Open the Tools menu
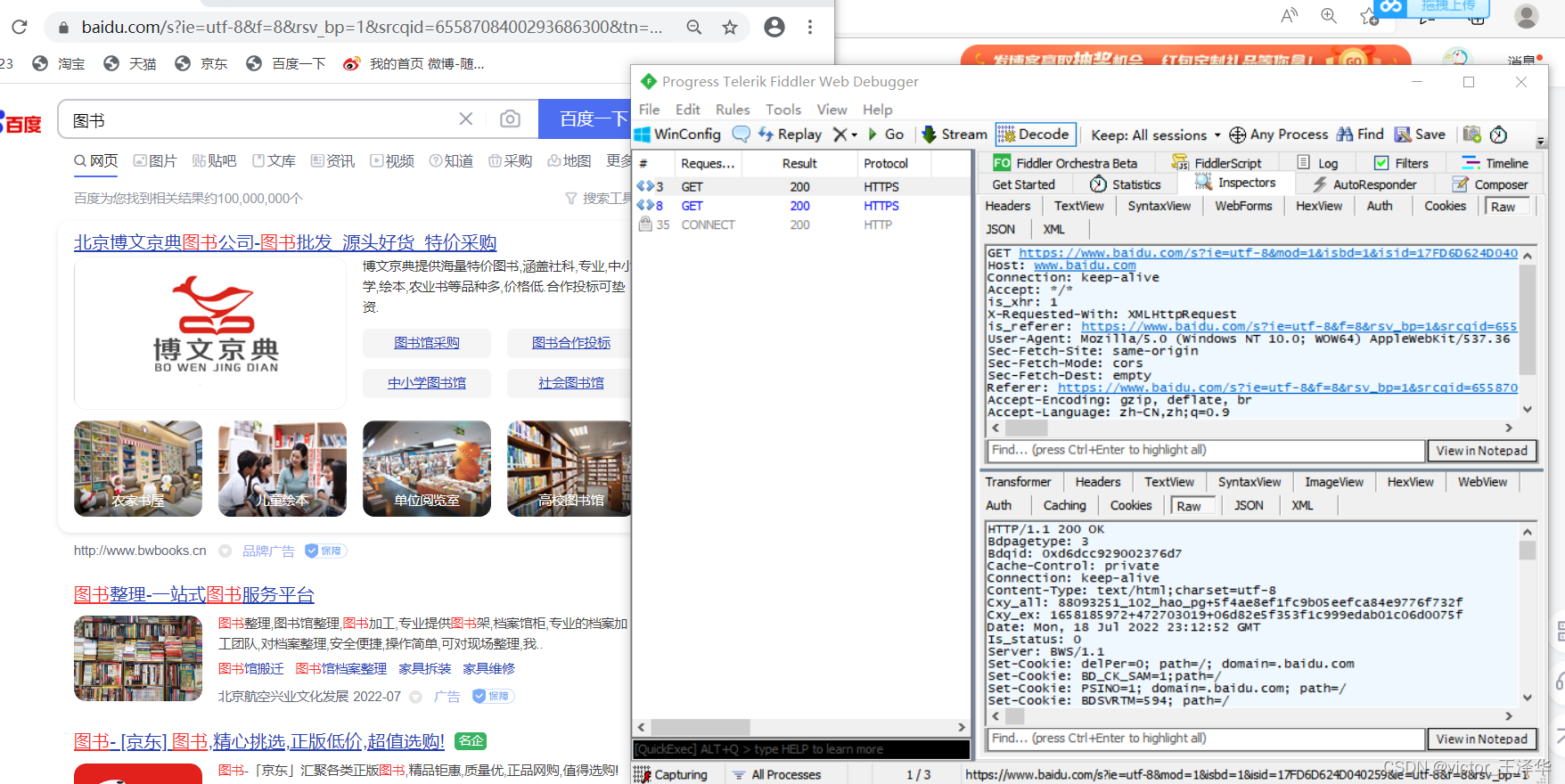 point(782,110)
